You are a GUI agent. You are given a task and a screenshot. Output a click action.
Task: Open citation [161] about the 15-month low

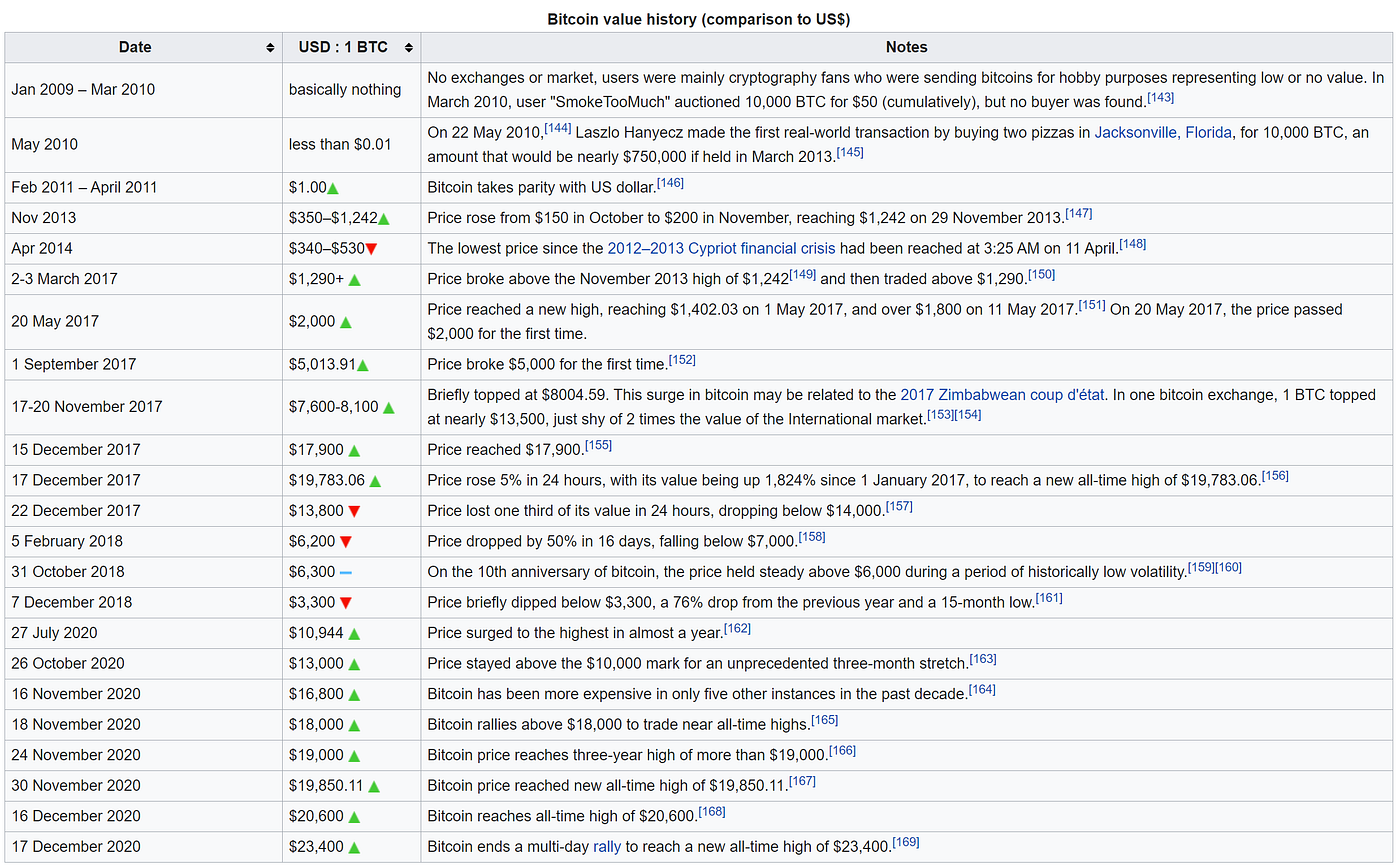pyautogui.click(x=1049, y=598)
